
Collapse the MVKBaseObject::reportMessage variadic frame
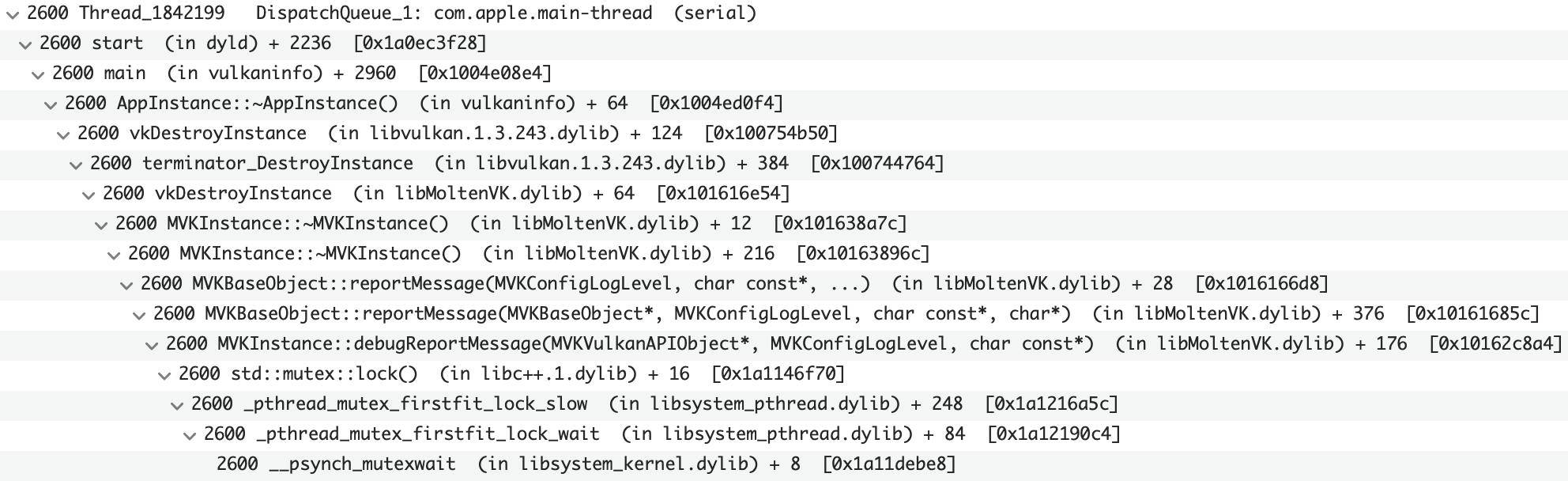click(x=126, y=283)
